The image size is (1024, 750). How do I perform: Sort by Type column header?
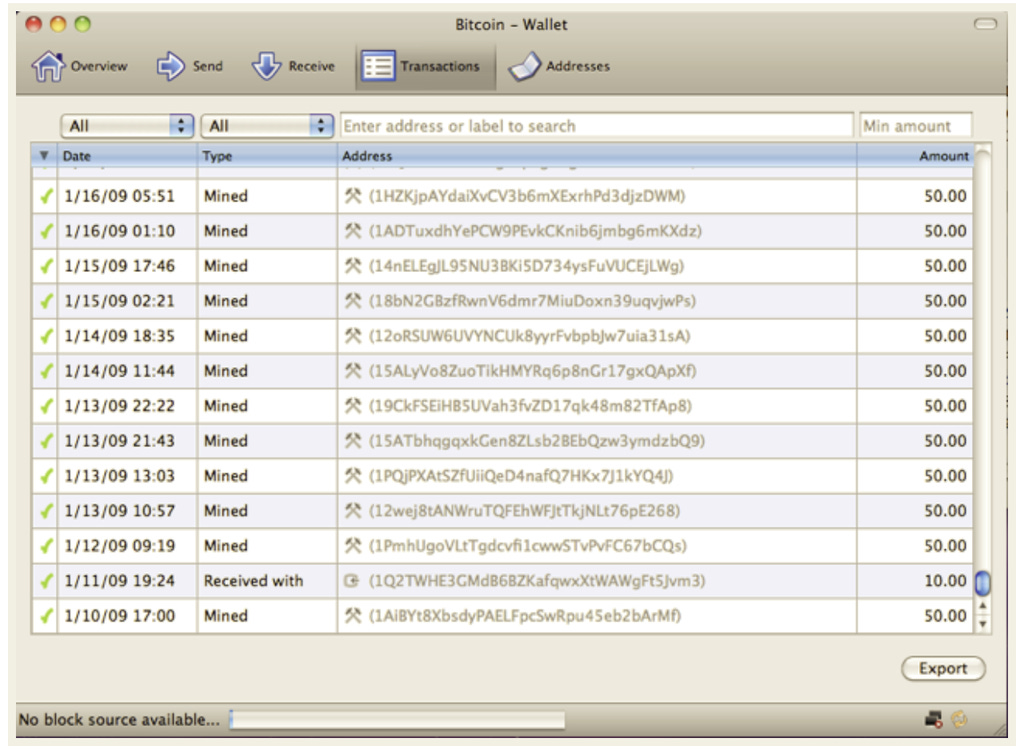click(267, 155)
